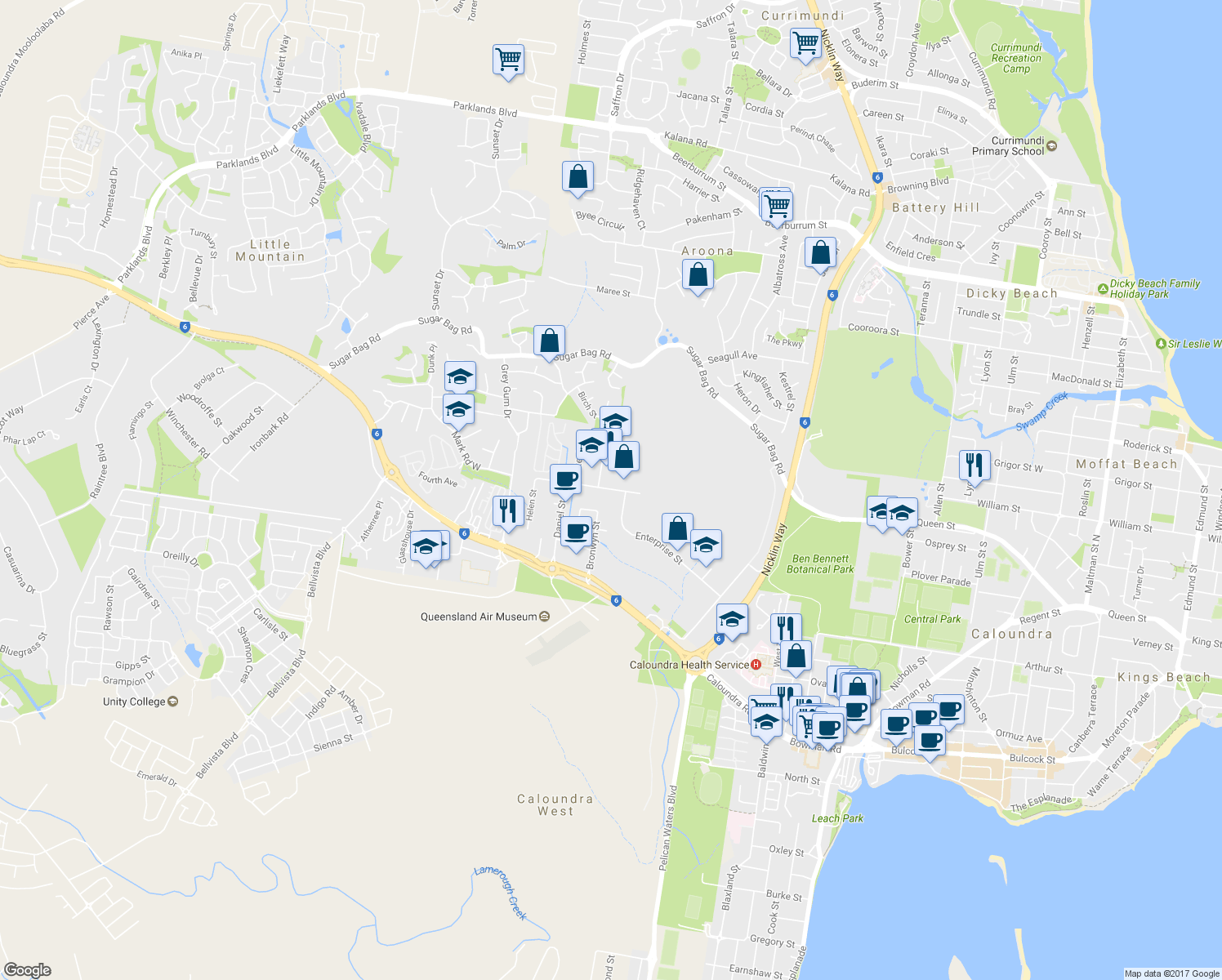Click the shopping cart marker in Currimundi
The width and height of the screenshot is (1222, 980).
click(805, 42)
